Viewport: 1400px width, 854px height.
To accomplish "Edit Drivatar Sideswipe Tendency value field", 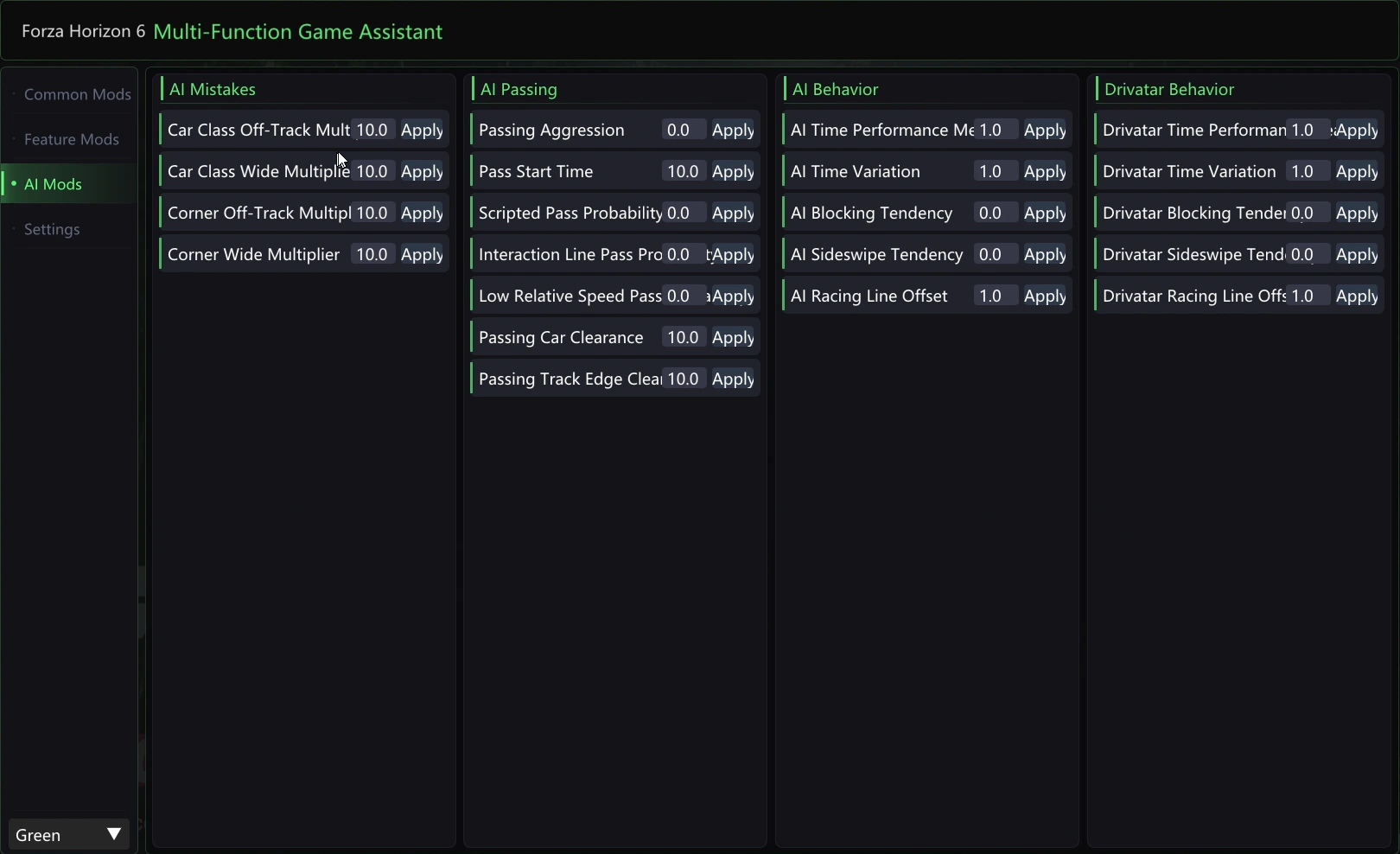I will [x=1308, y=254].
